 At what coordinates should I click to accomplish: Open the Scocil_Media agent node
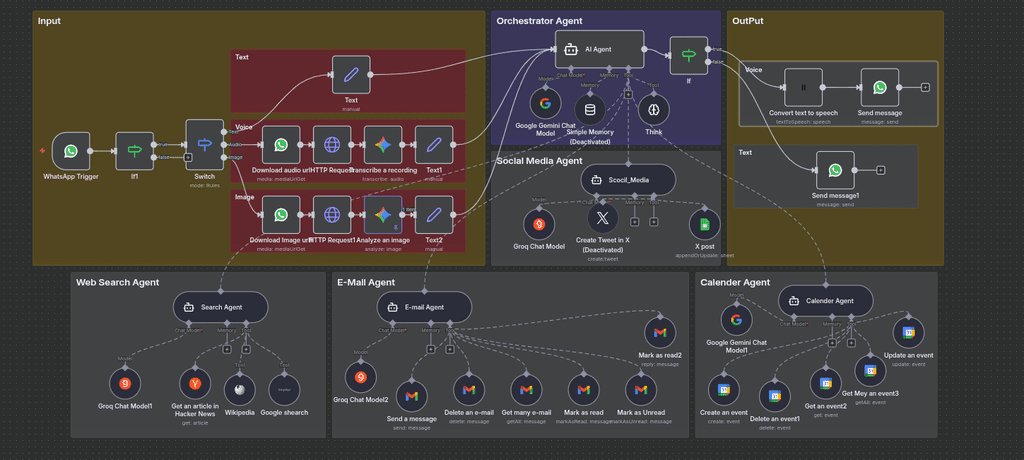(x=627, y=180)
